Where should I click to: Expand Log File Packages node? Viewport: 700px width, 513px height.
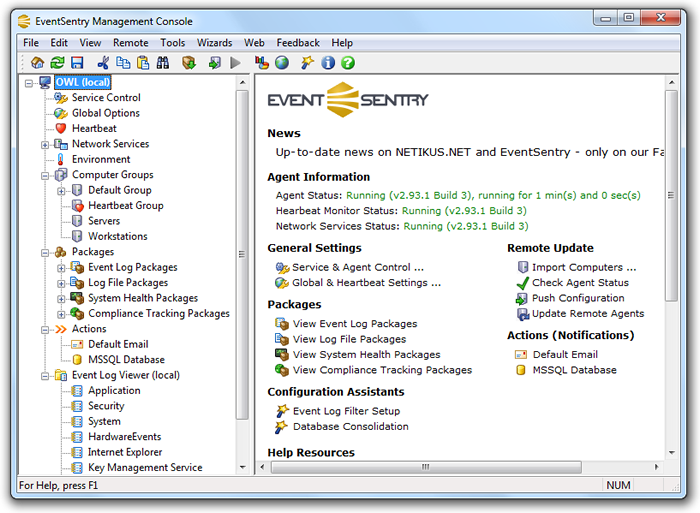click(61, 284)
